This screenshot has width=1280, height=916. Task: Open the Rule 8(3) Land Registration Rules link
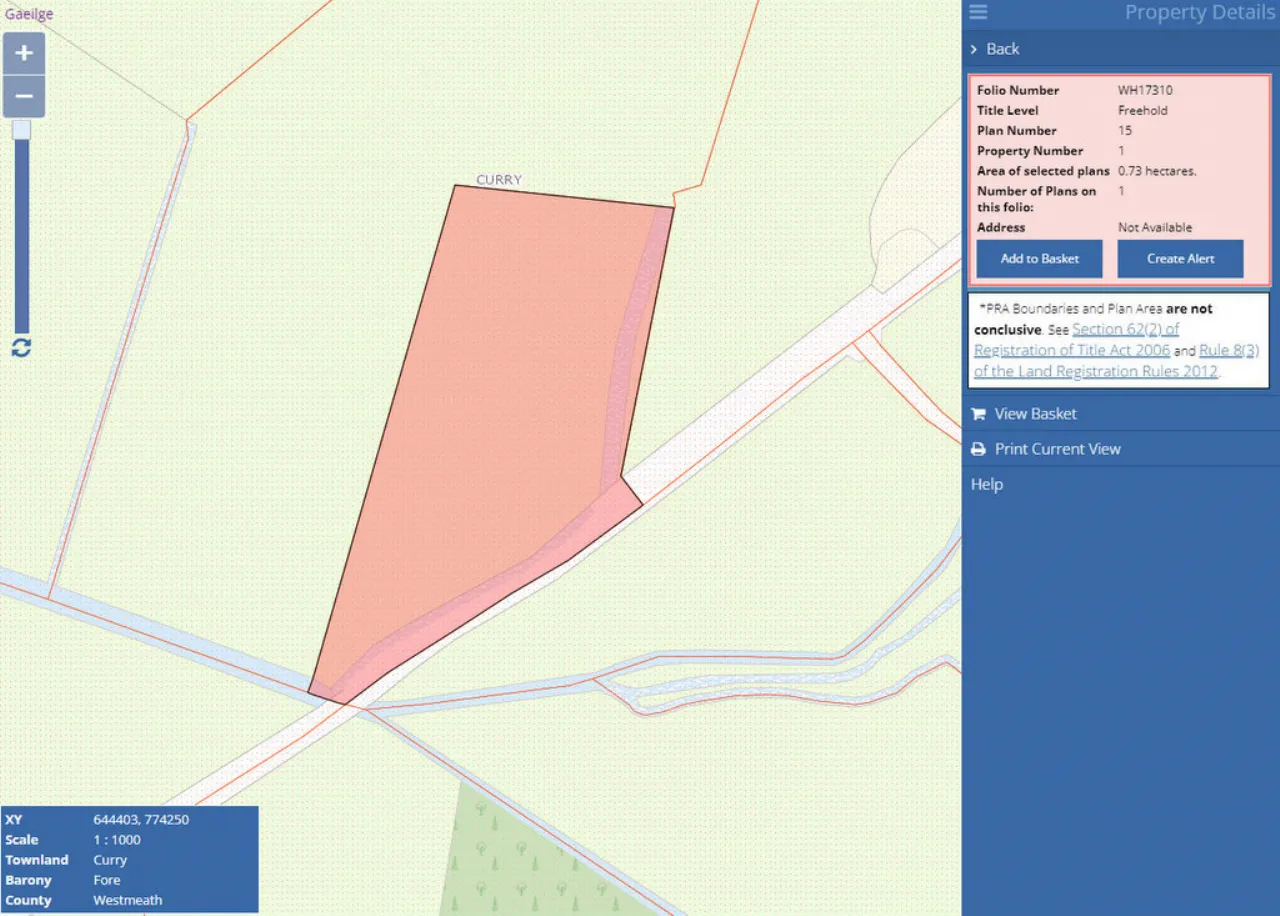tap(1229, 350)
